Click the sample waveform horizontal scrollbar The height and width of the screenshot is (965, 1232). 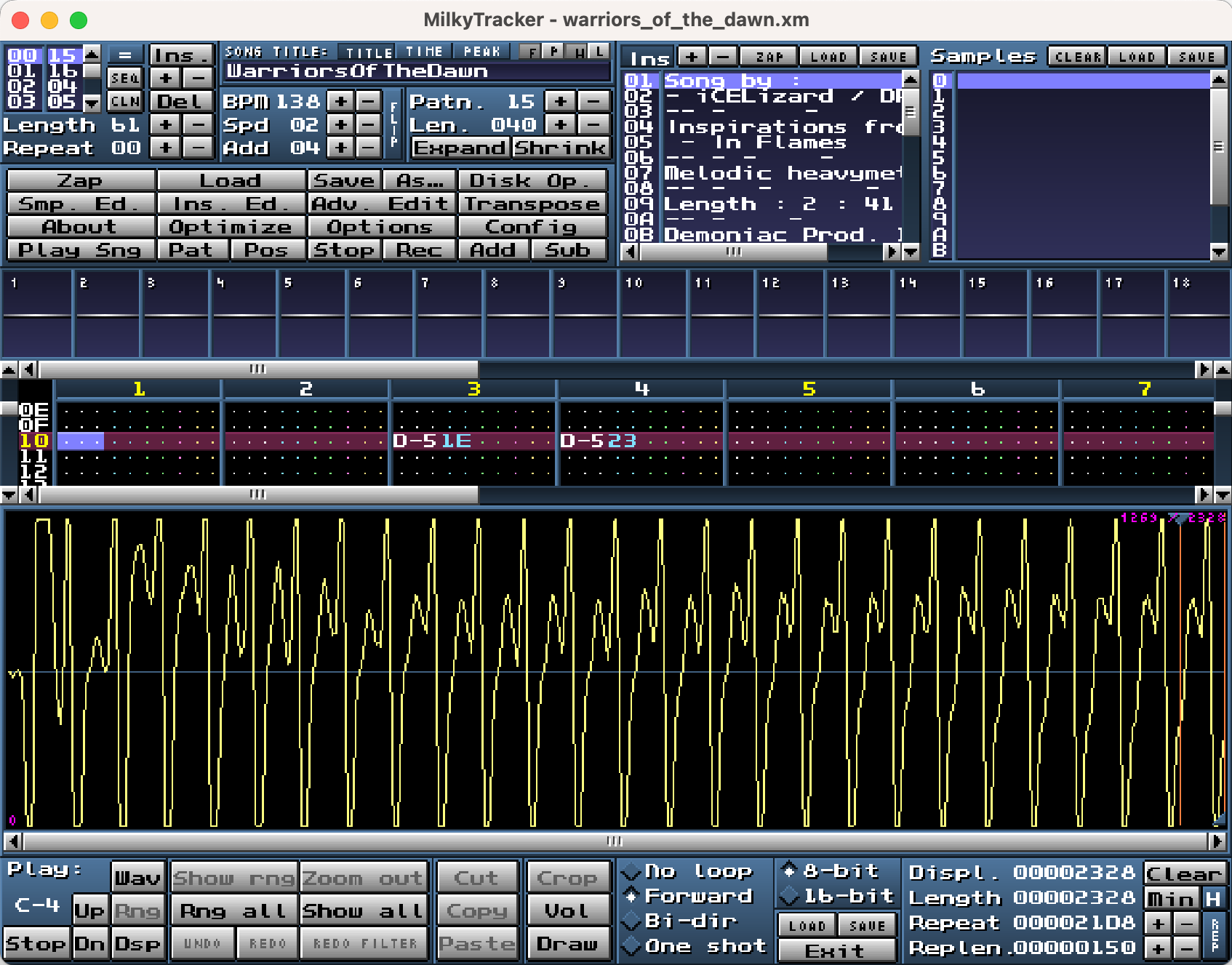point(615,841)
